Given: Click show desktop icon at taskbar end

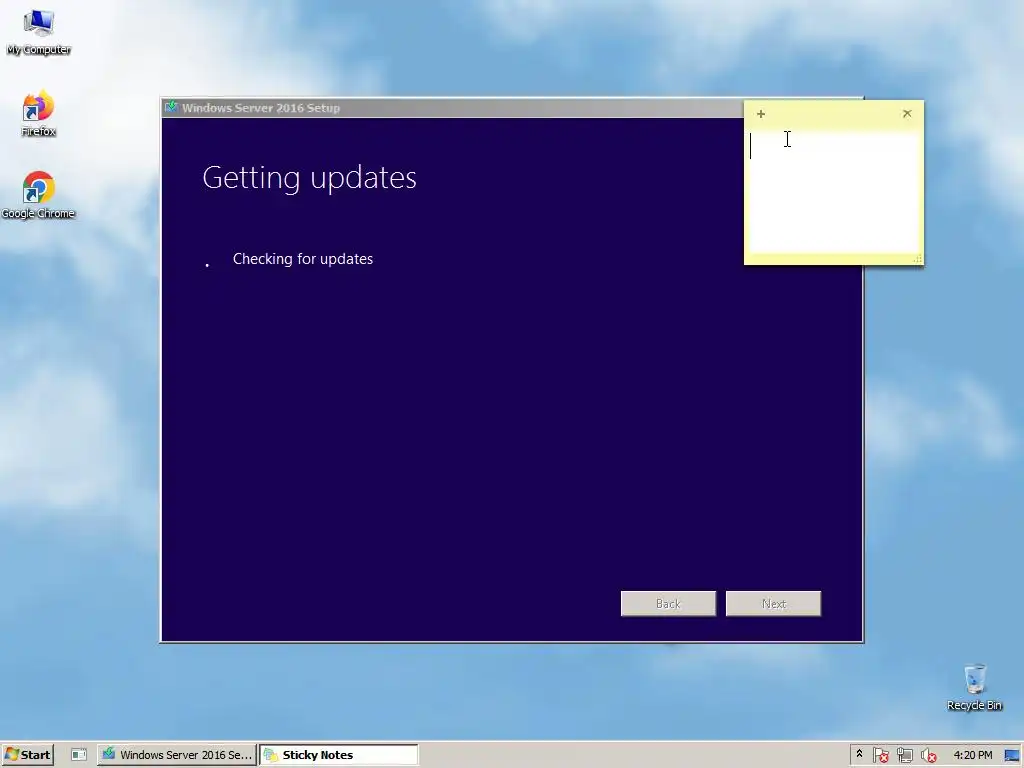Looking at the screenshot, I should (x=1012, y=755).
